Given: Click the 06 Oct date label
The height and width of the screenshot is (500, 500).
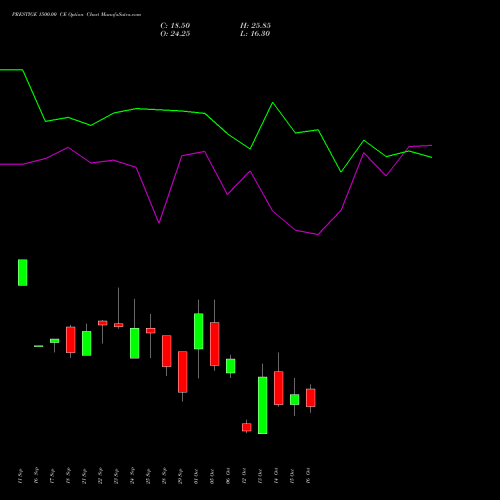Looking at the screenshot, I should pos(228,476).
